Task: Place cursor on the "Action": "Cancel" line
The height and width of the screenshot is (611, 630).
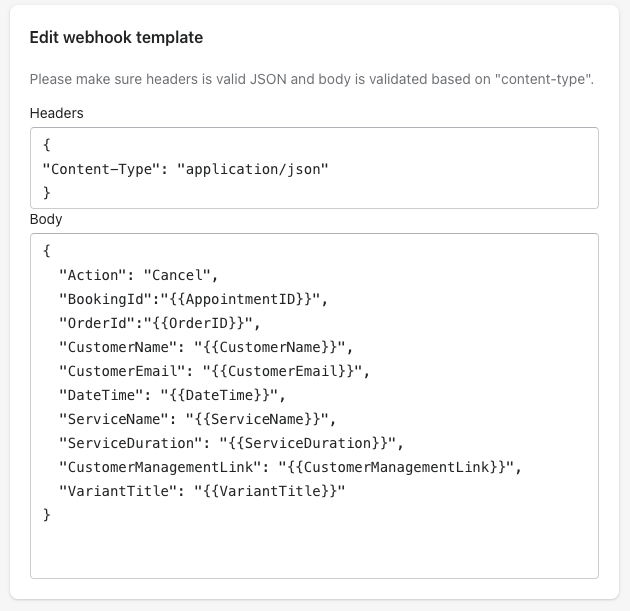Action: pyautogui.click(x=138, y=275)
